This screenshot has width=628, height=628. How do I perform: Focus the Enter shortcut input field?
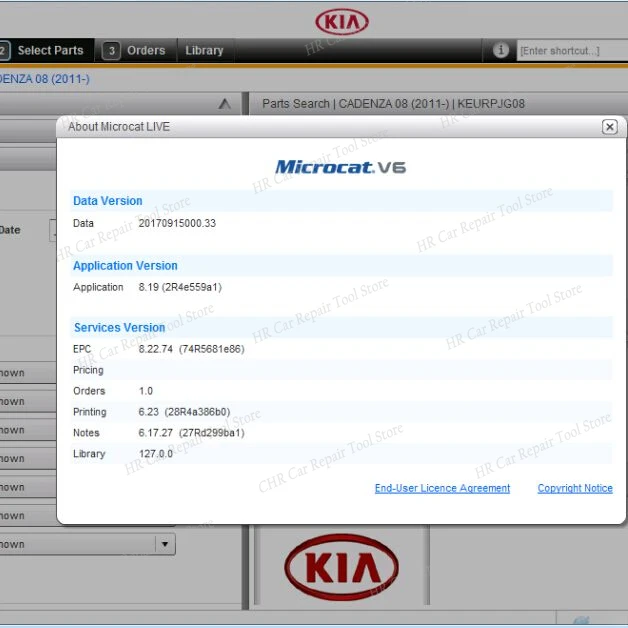(x=572, y=51)
